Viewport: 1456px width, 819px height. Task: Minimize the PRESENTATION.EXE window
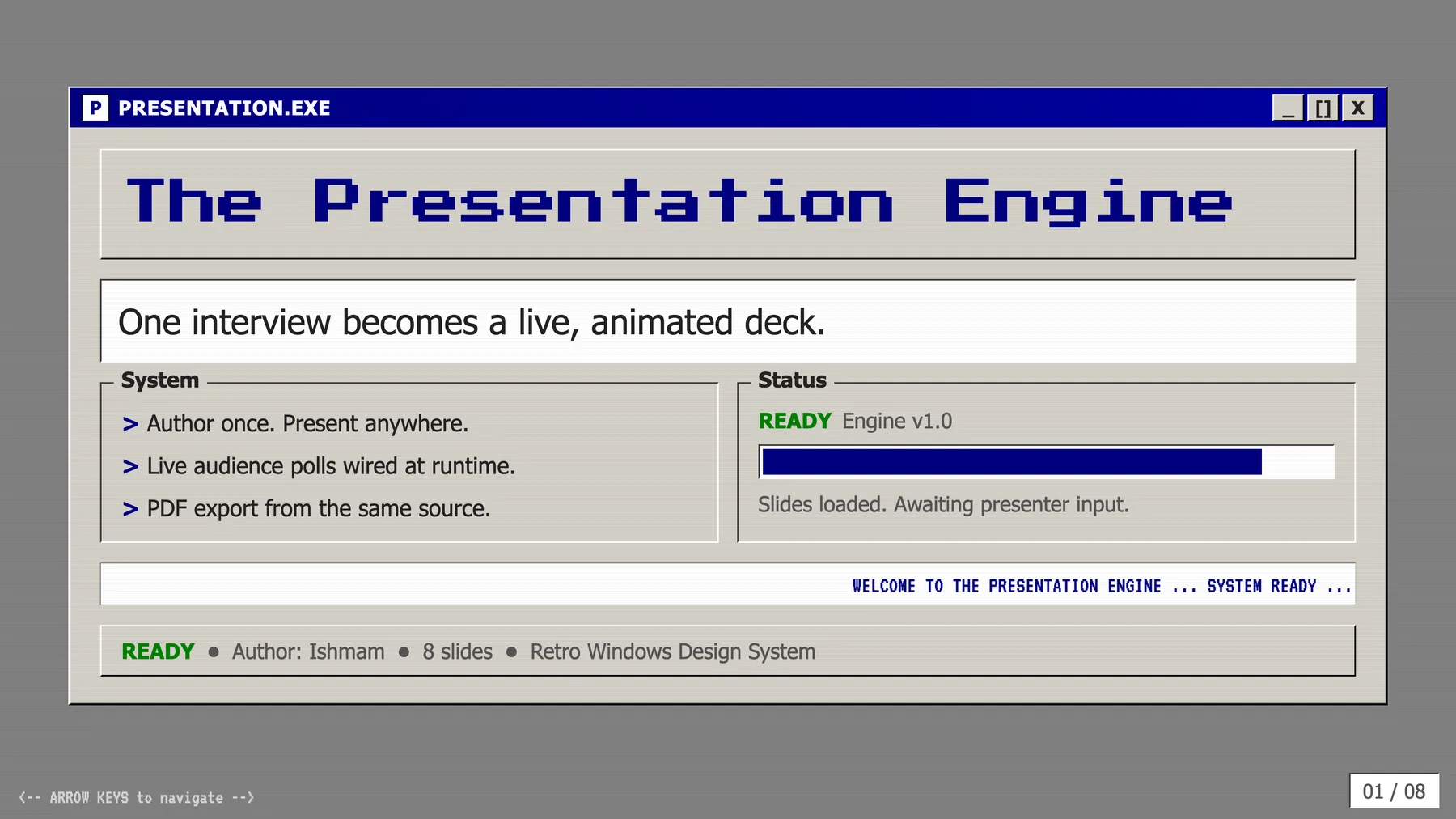[x=1288, y=107]
